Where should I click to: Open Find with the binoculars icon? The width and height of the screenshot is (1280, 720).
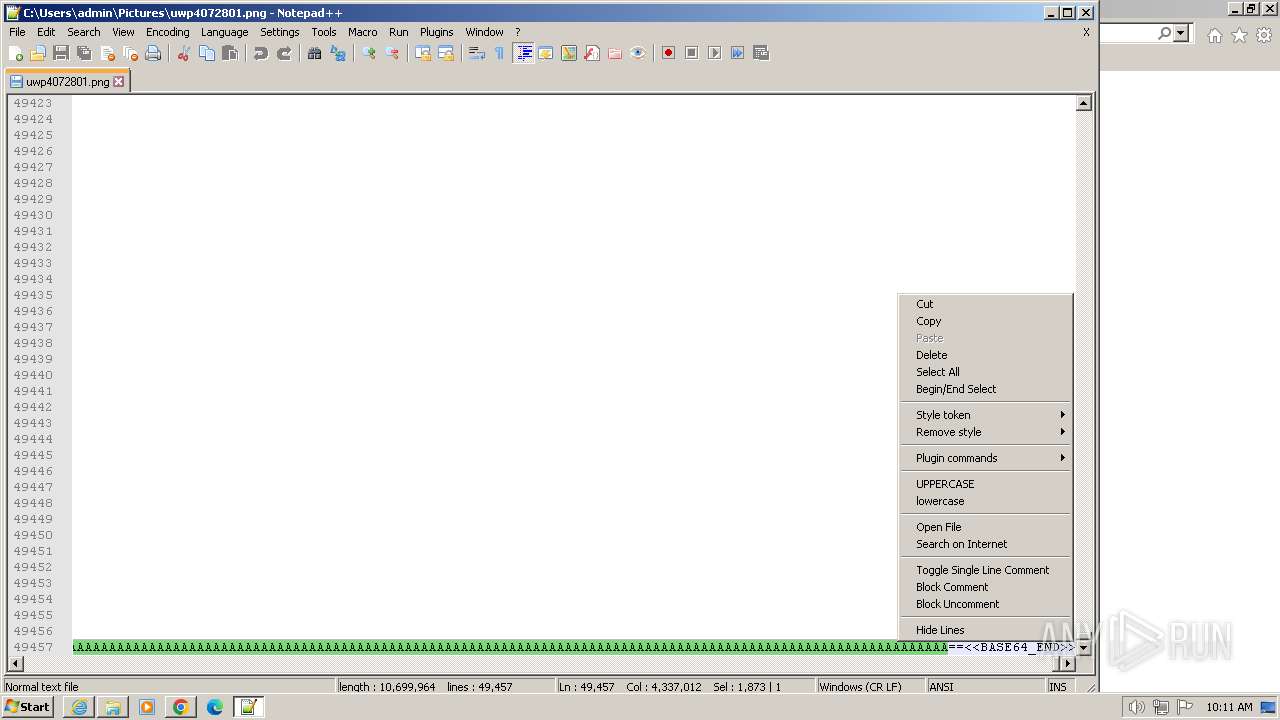pos(315,53)
